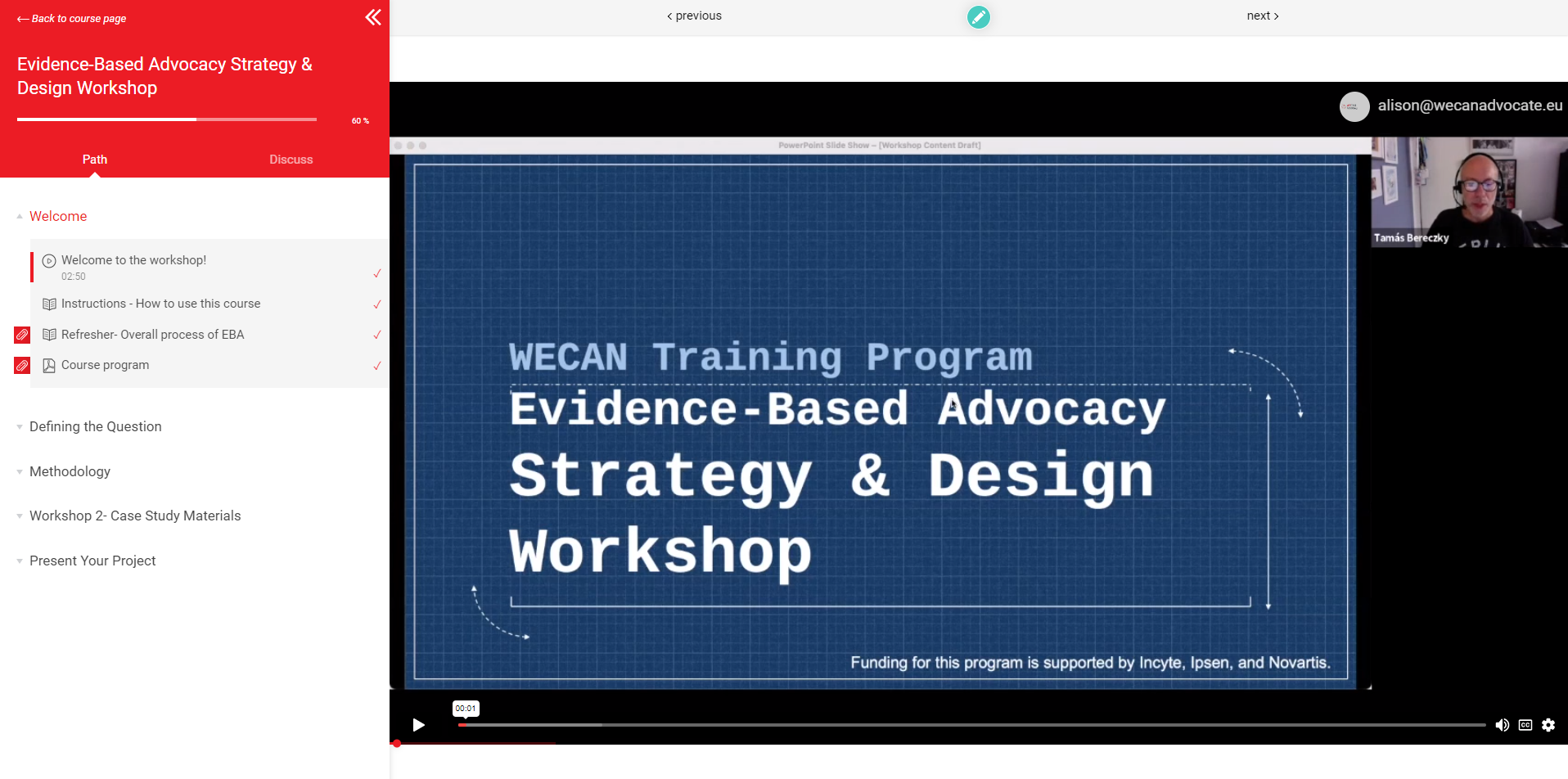The width and height of the screenshot is (1568, 779).
Task: Click play icon for Welcome to the workshop
Action: point(49,261)
